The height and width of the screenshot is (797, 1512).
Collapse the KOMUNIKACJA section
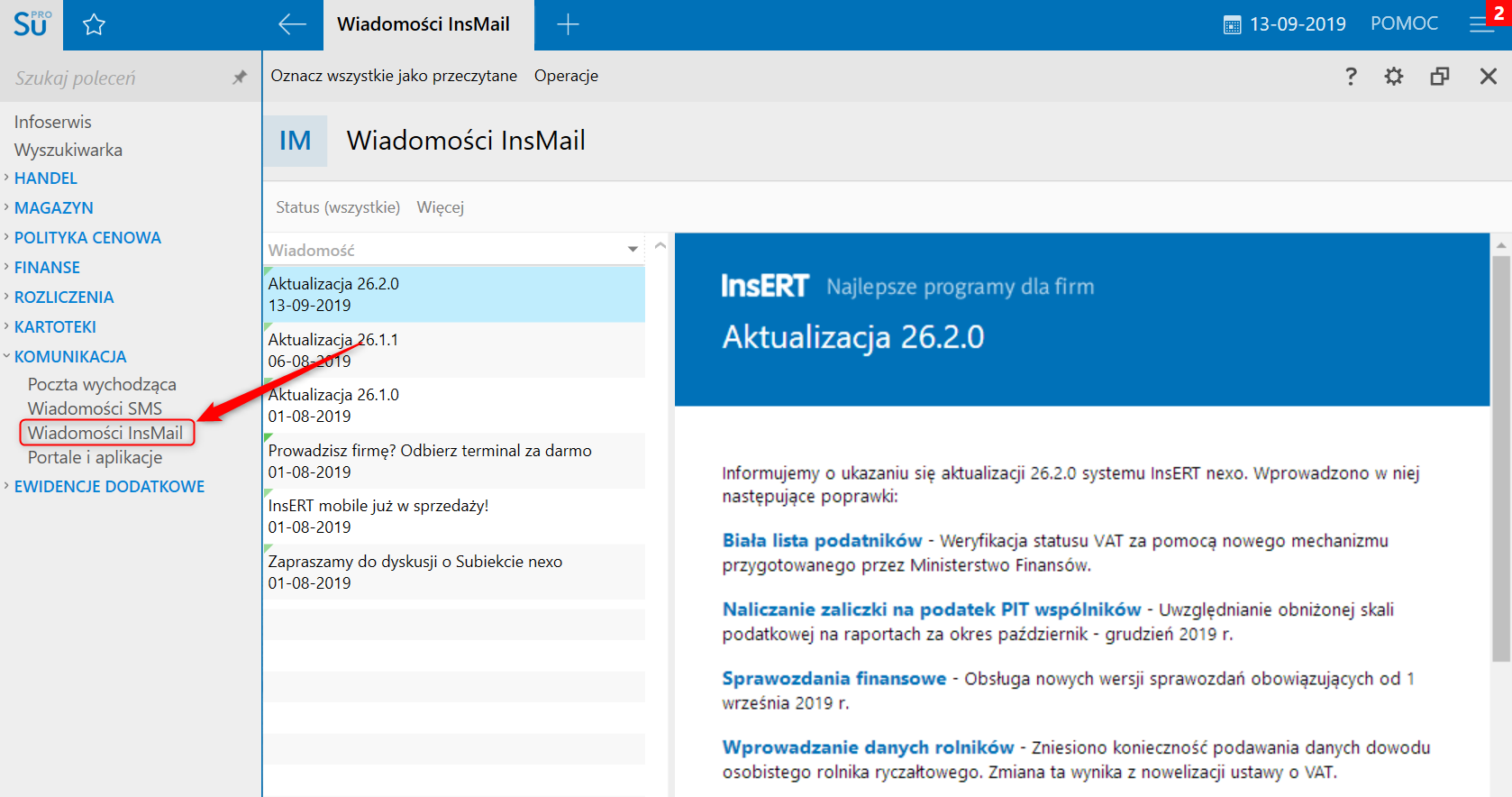(x=70, y=357)
